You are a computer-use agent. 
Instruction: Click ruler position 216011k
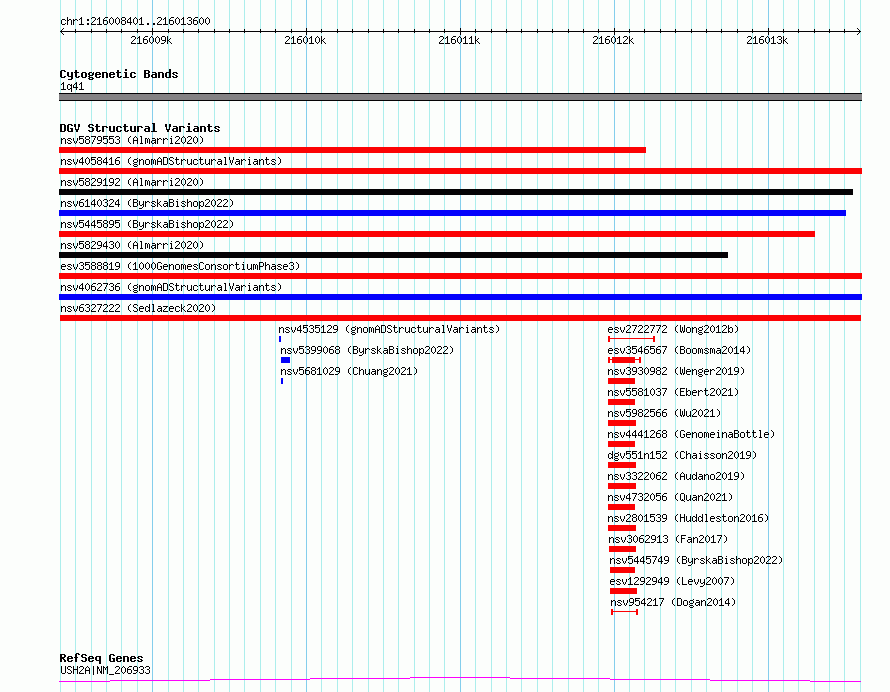point(459,40)
